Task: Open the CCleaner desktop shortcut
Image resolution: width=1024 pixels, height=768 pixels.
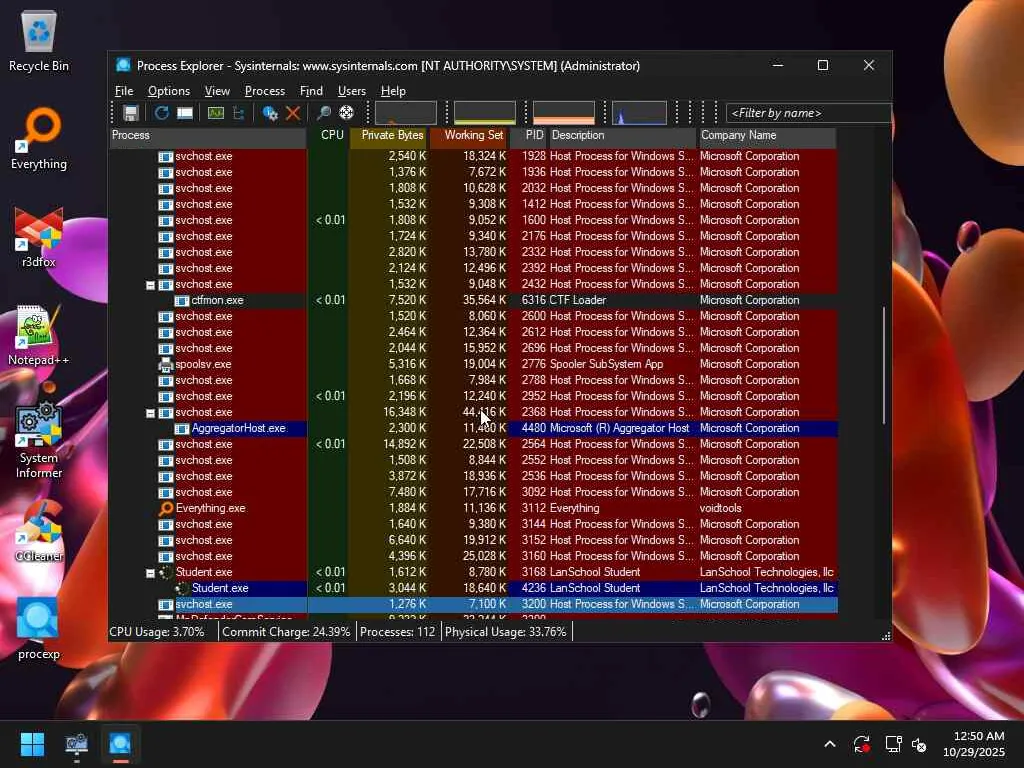Action: (x=39, y=530)
